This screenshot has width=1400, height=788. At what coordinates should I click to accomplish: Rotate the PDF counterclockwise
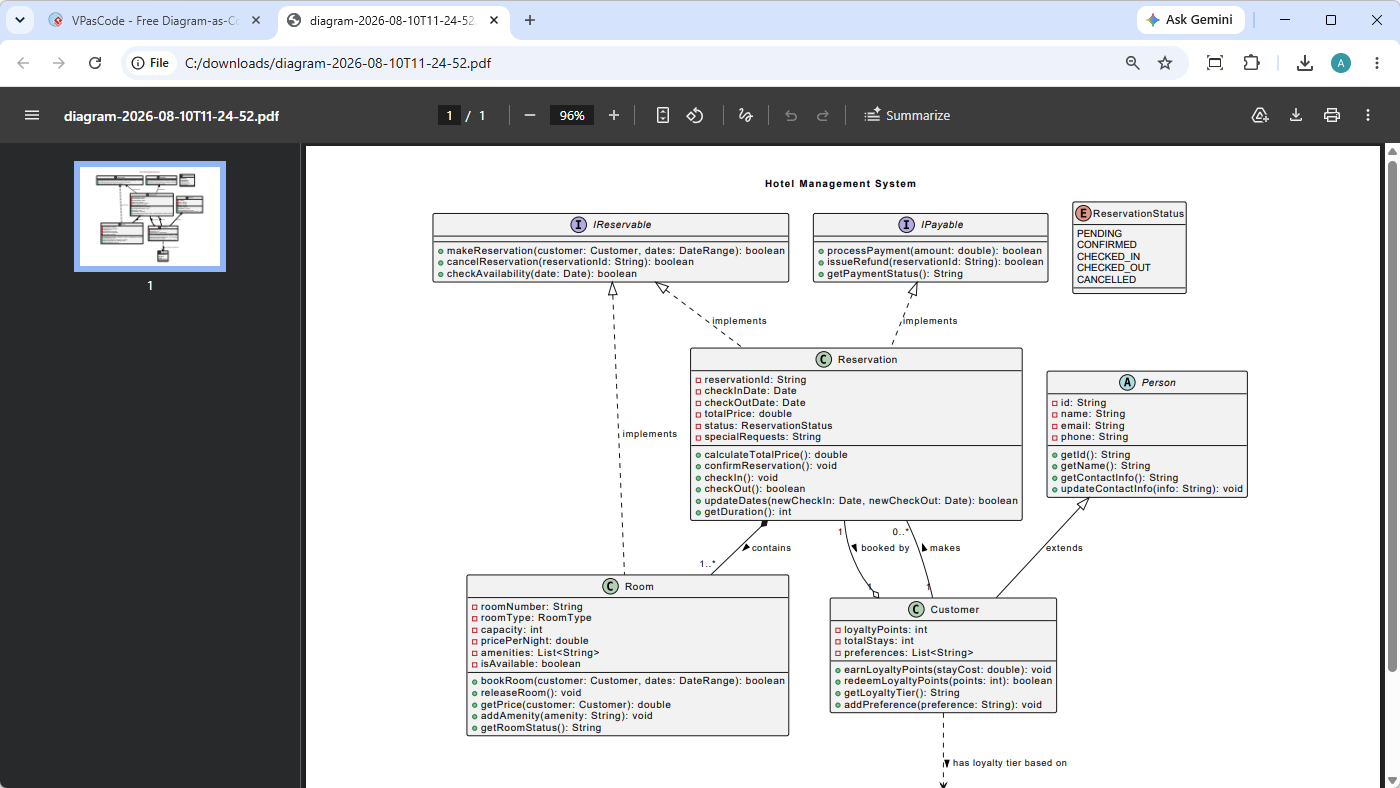pos(695,115)
